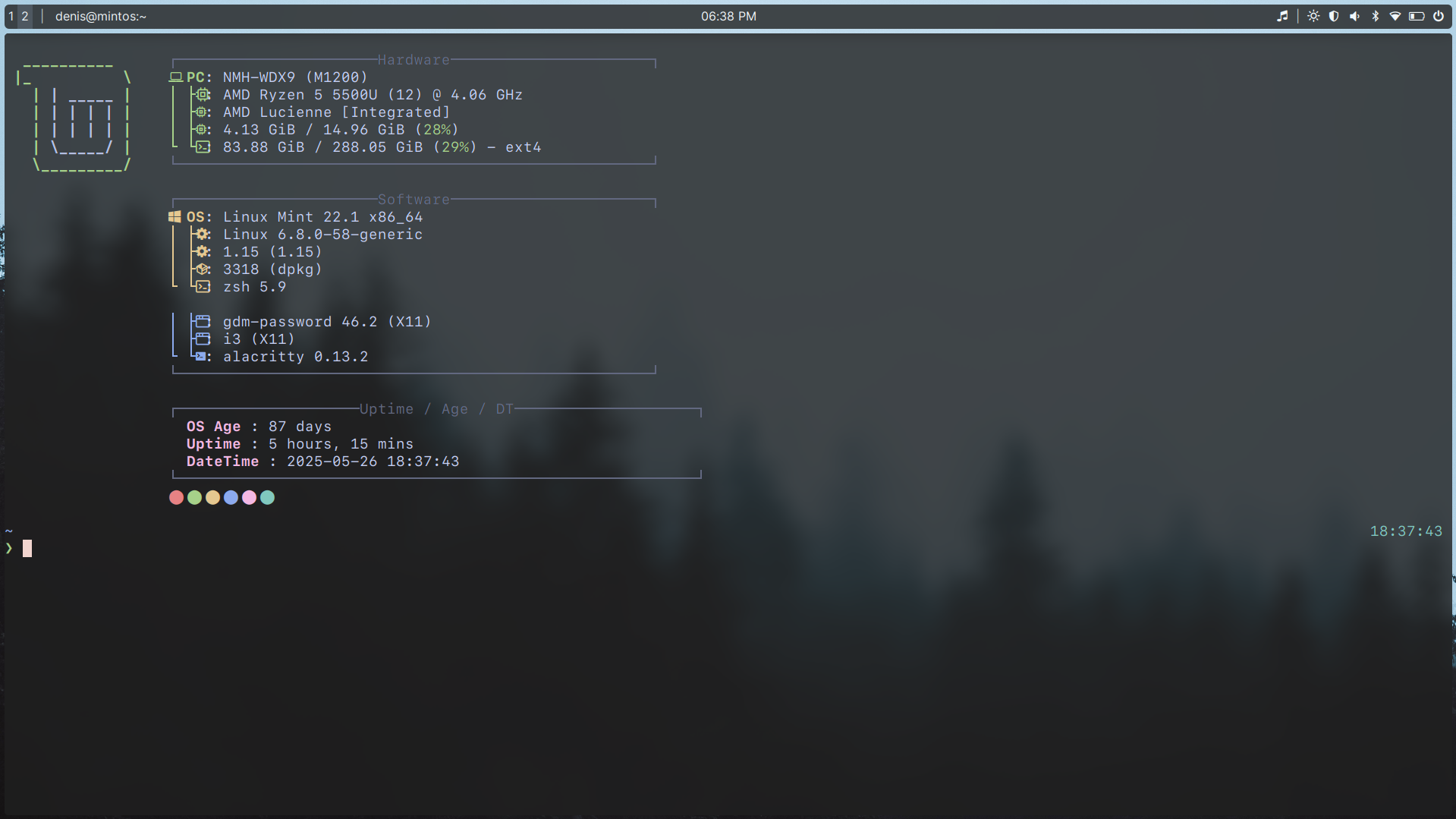Click the value "5 hours, 15 mins"
Image resolution: width=1456 pixels, height=819 pixels.
(x=341, y=444)
